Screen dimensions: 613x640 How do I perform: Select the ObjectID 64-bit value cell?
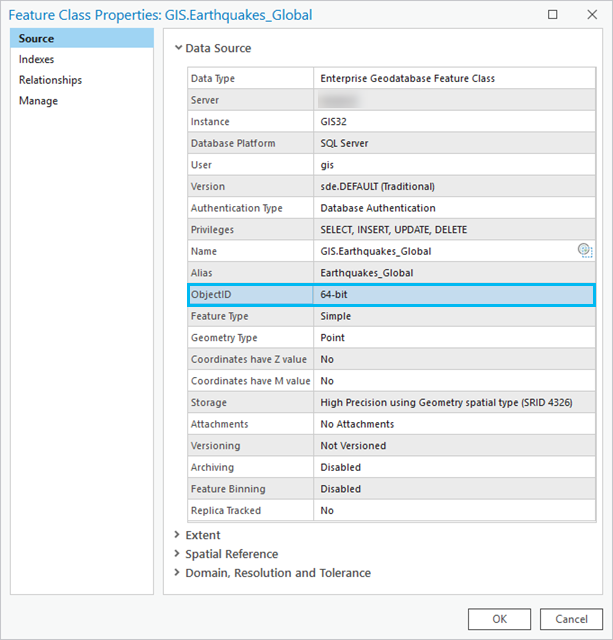tap(453, 295)
